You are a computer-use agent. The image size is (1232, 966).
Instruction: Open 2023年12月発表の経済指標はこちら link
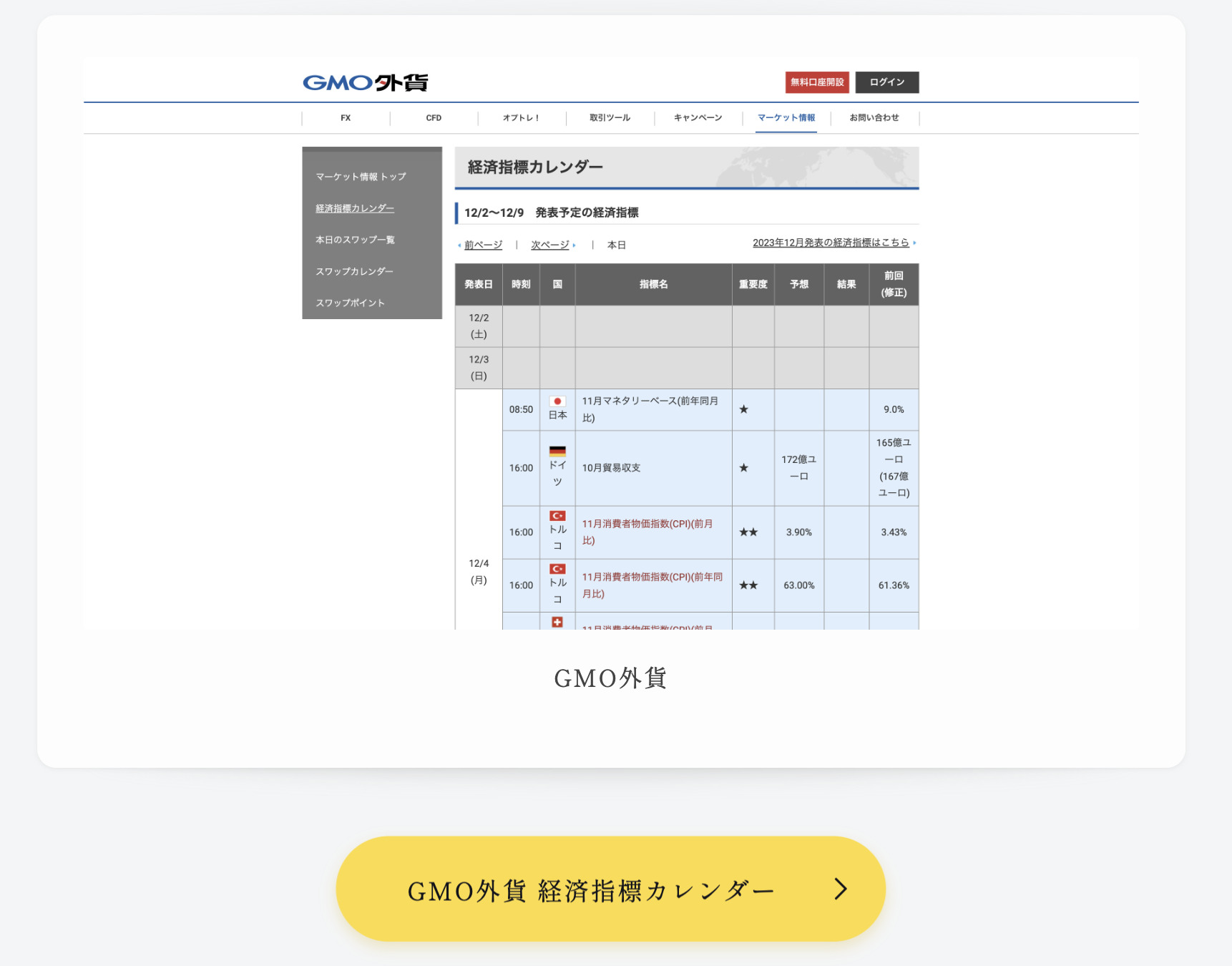click(831, 243)
